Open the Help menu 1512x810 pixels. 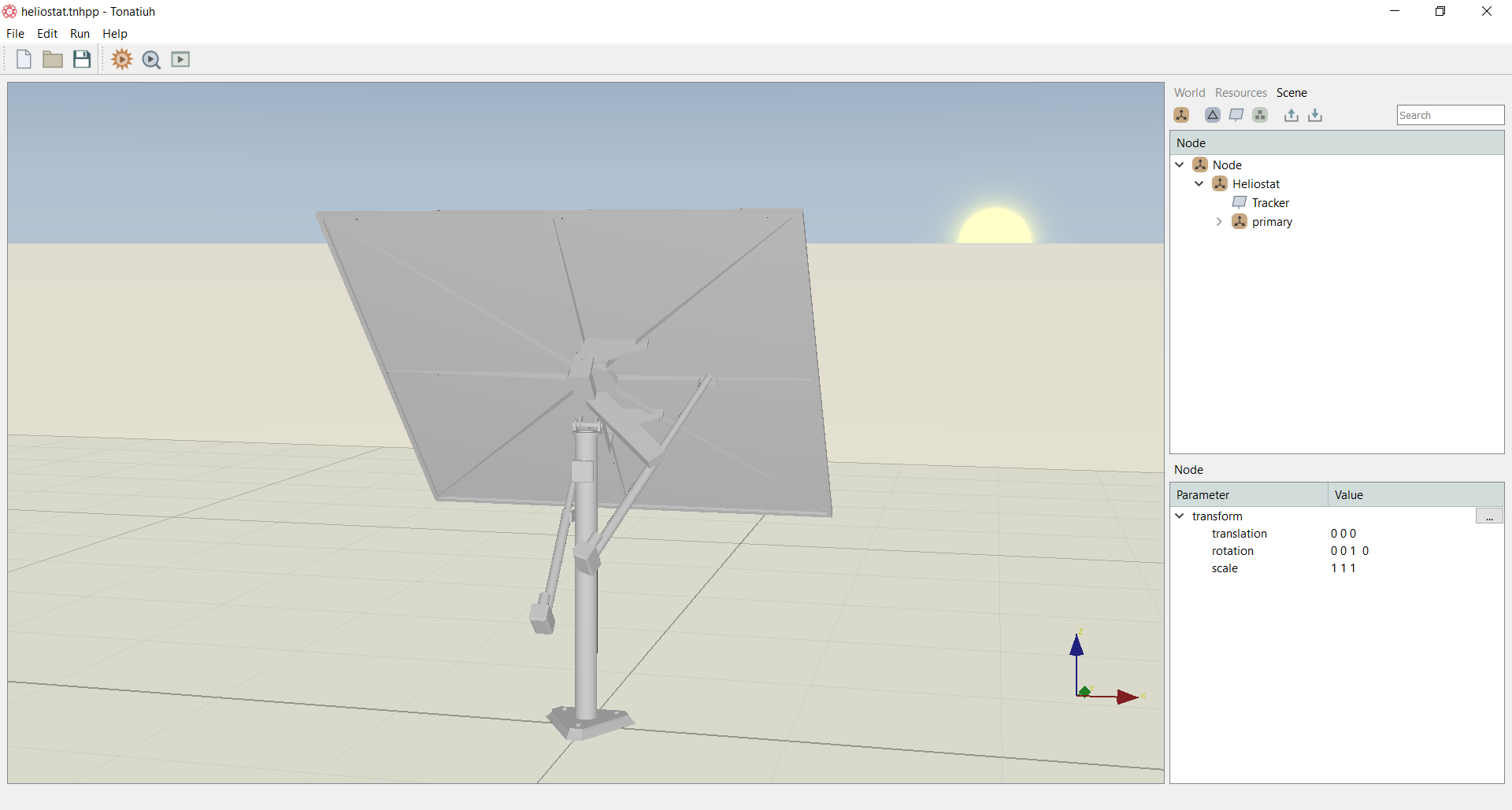point(115,34)
